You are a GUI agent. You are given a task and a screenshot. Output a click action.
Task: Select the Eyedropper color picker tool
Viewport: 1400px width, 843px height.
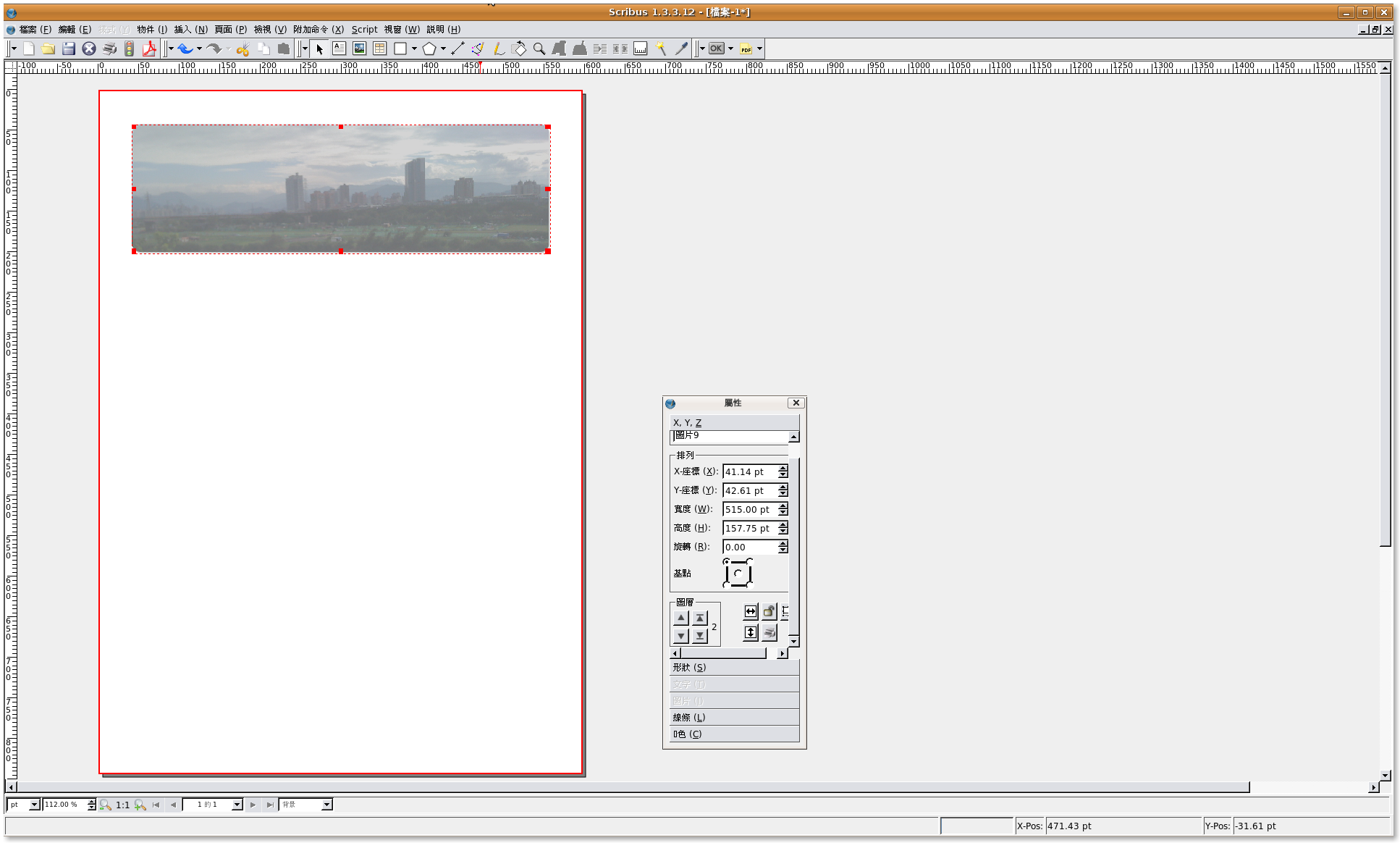(x=681, y=49)
